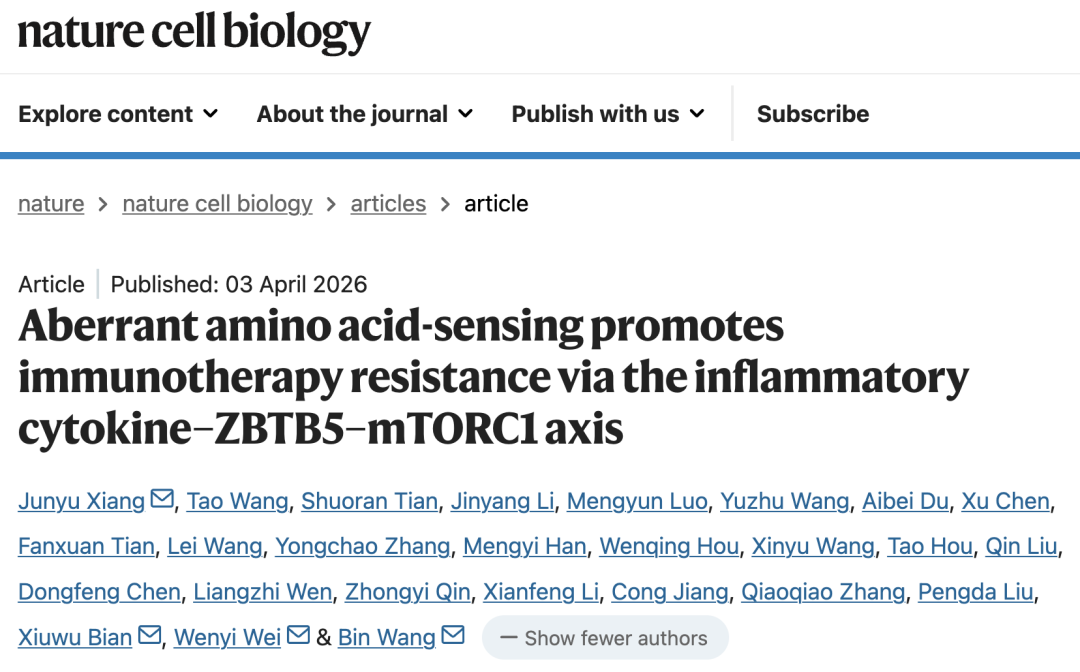Image resolution: width=1080 pixels, height=672 pixels.
Task: Click envelope icon beside Bin Wang
Action: tap(453, 636)
